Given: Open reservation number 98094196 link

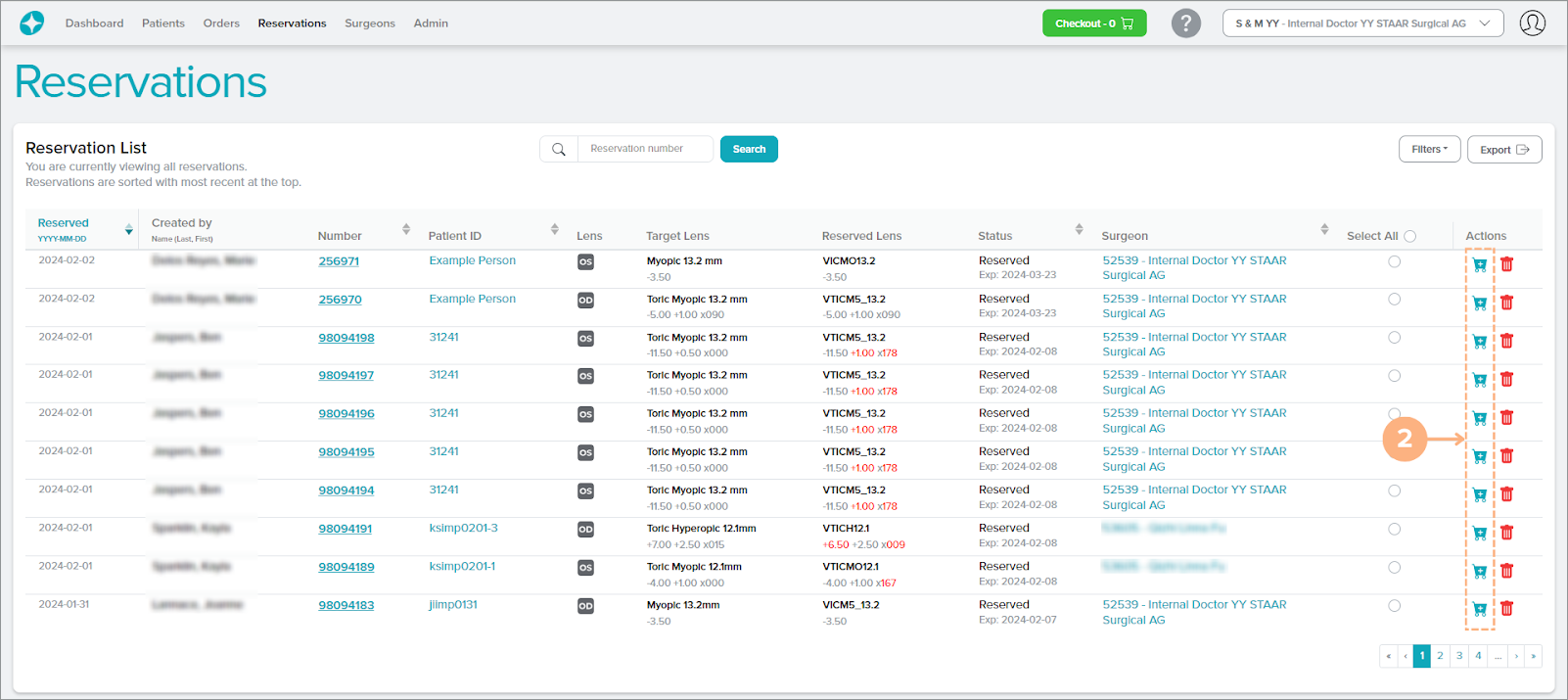Looking at the screenshot, I should [346, 414].
